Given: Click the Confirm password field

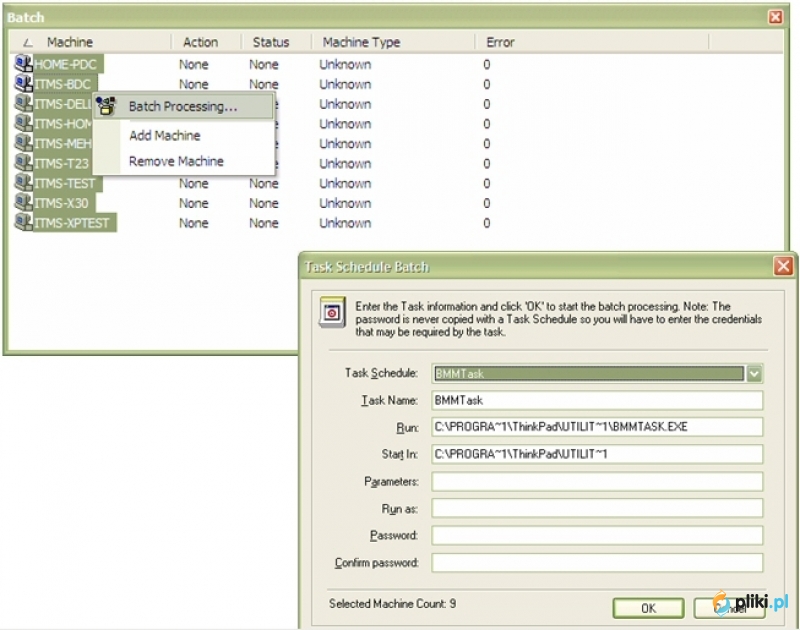Looking at the screenshot, I should pyautogui.click(x=597, y=562).
